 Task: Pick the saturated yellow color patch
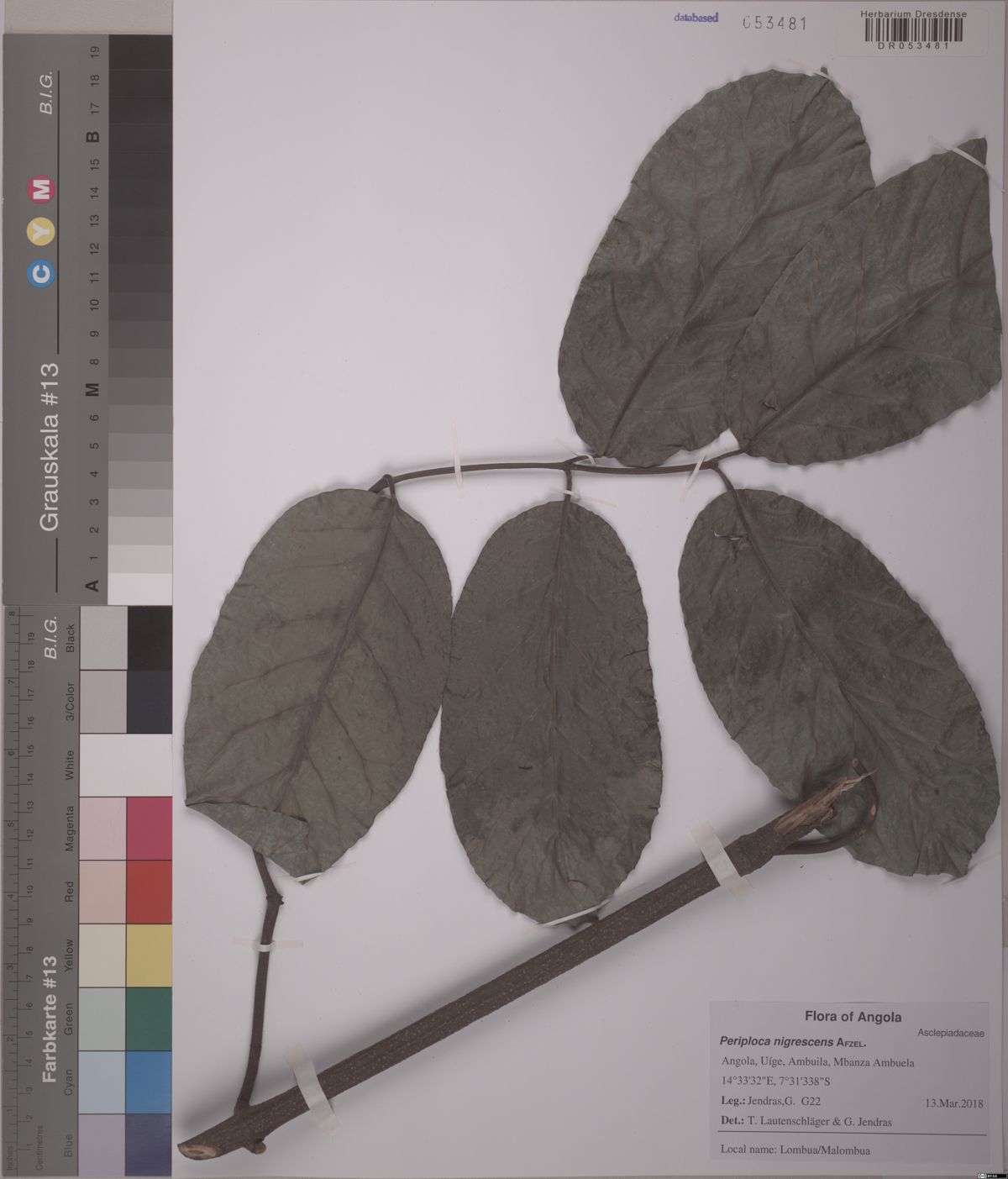(x=149, y=955)
